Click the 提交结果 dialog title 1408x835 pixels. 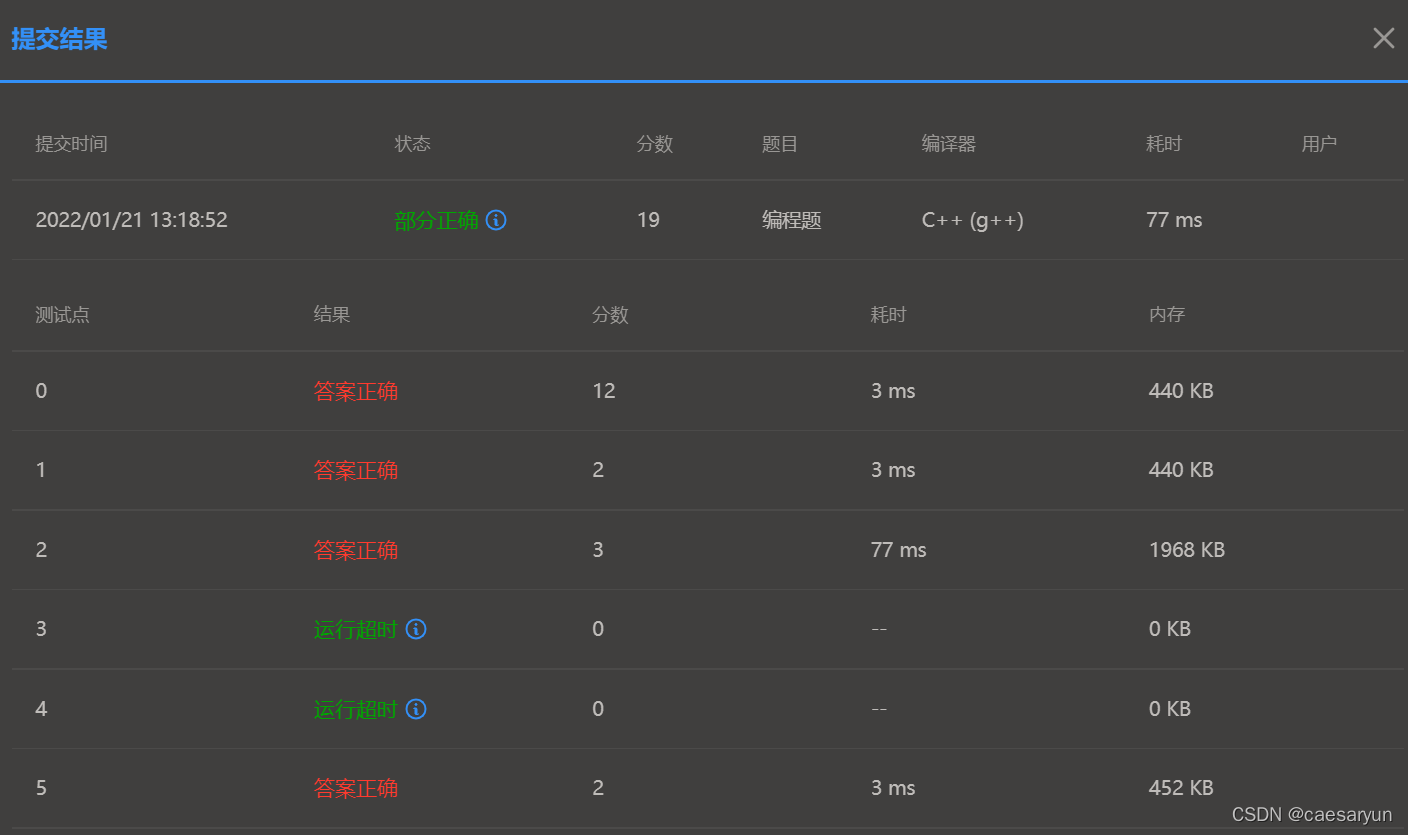(59, 38)
